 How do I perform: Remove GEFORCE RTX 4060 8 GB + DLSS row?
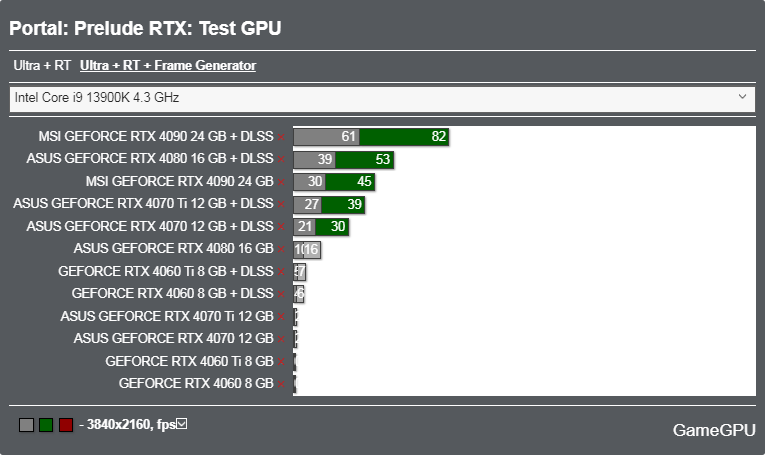click(x=281, y=295)
